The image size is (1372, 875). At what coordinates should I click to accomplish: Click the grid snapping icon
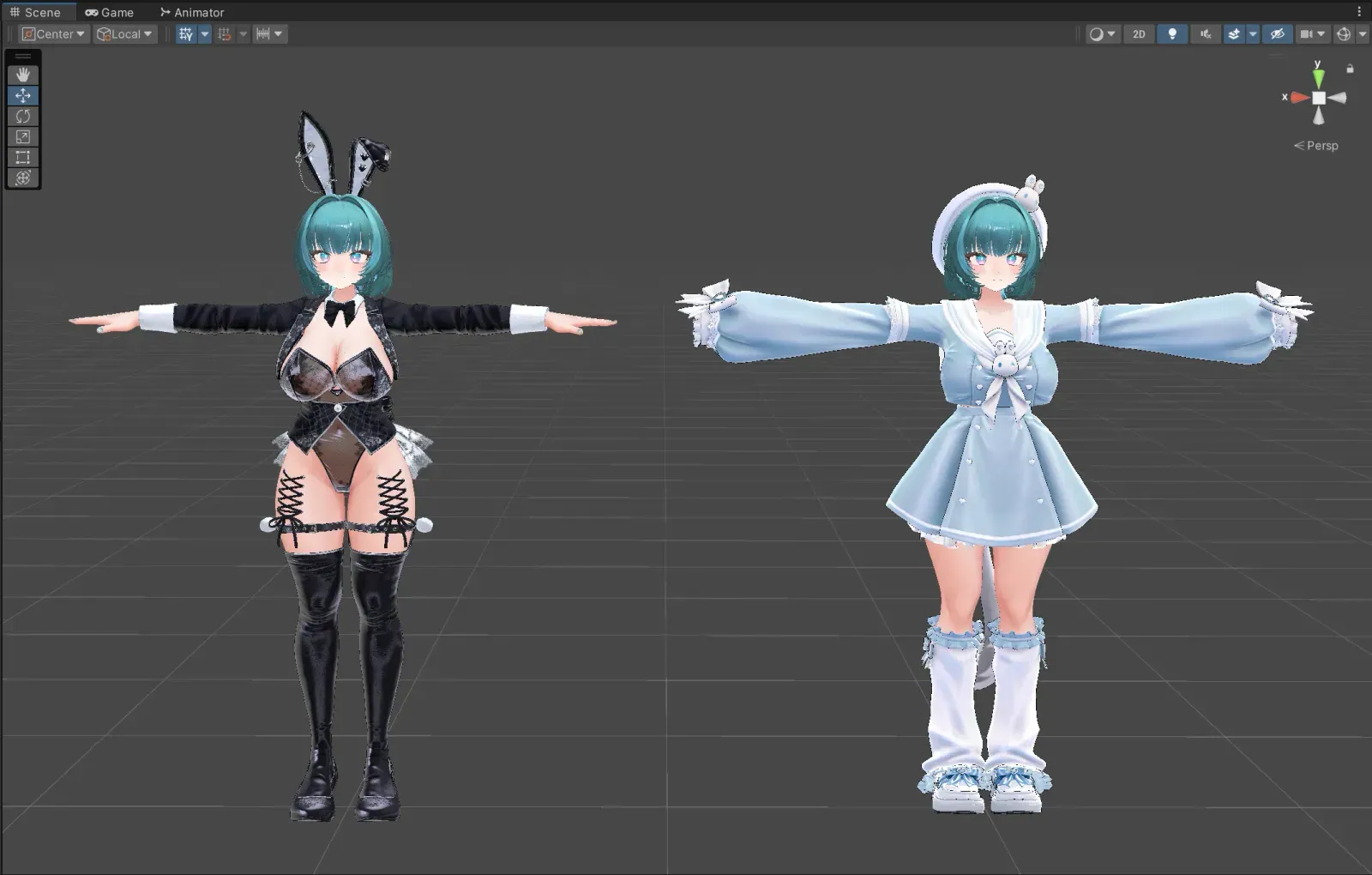[x=225, y=34]
